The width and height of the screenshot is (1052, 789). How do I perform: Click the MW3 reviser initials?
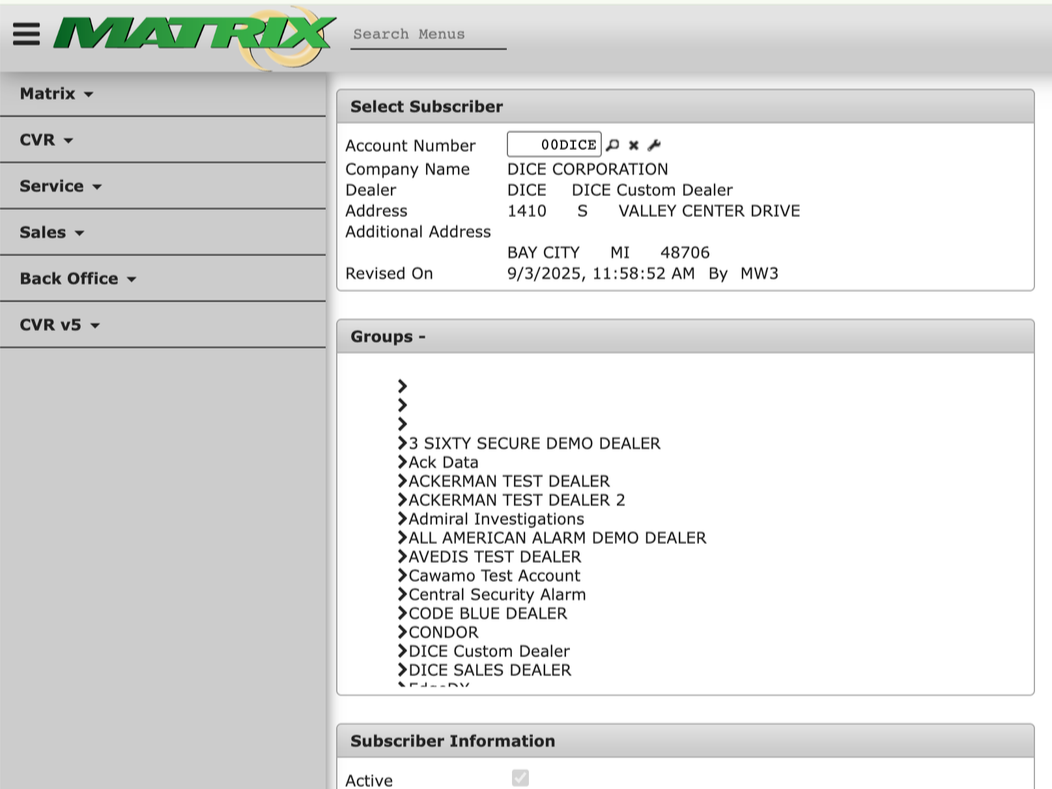[x=759, y=273]
